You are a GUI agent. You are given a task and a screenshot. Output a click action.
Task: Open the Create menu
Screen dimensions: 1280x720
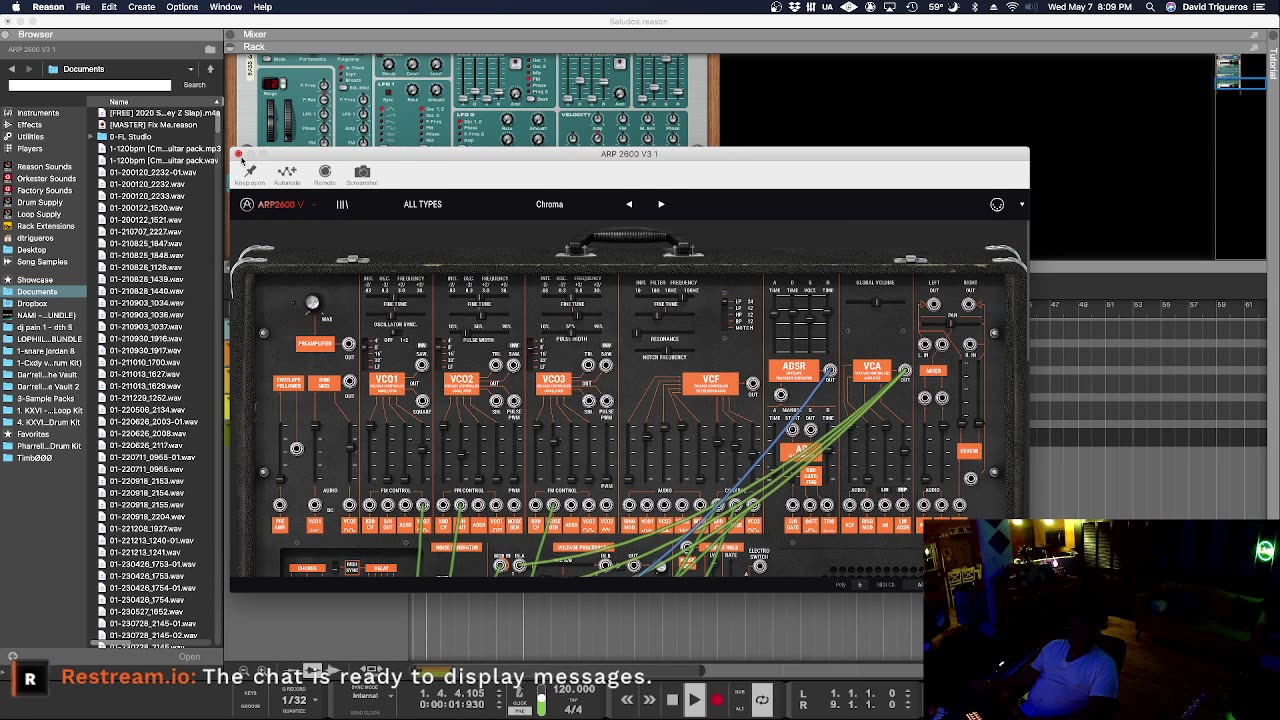click(141, 7)
